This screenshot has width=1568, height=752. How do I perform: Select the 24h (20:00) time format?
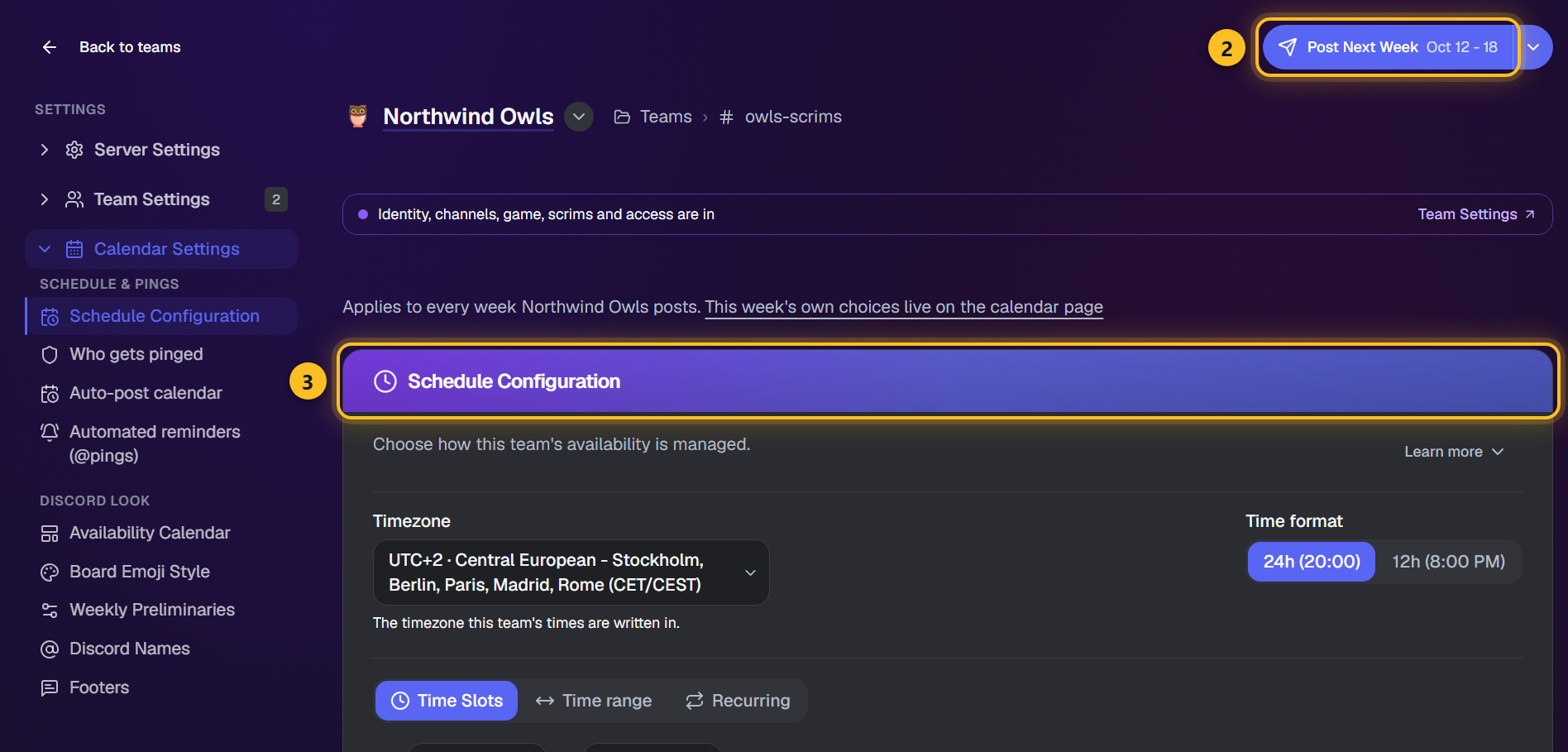pos(1311,562)
